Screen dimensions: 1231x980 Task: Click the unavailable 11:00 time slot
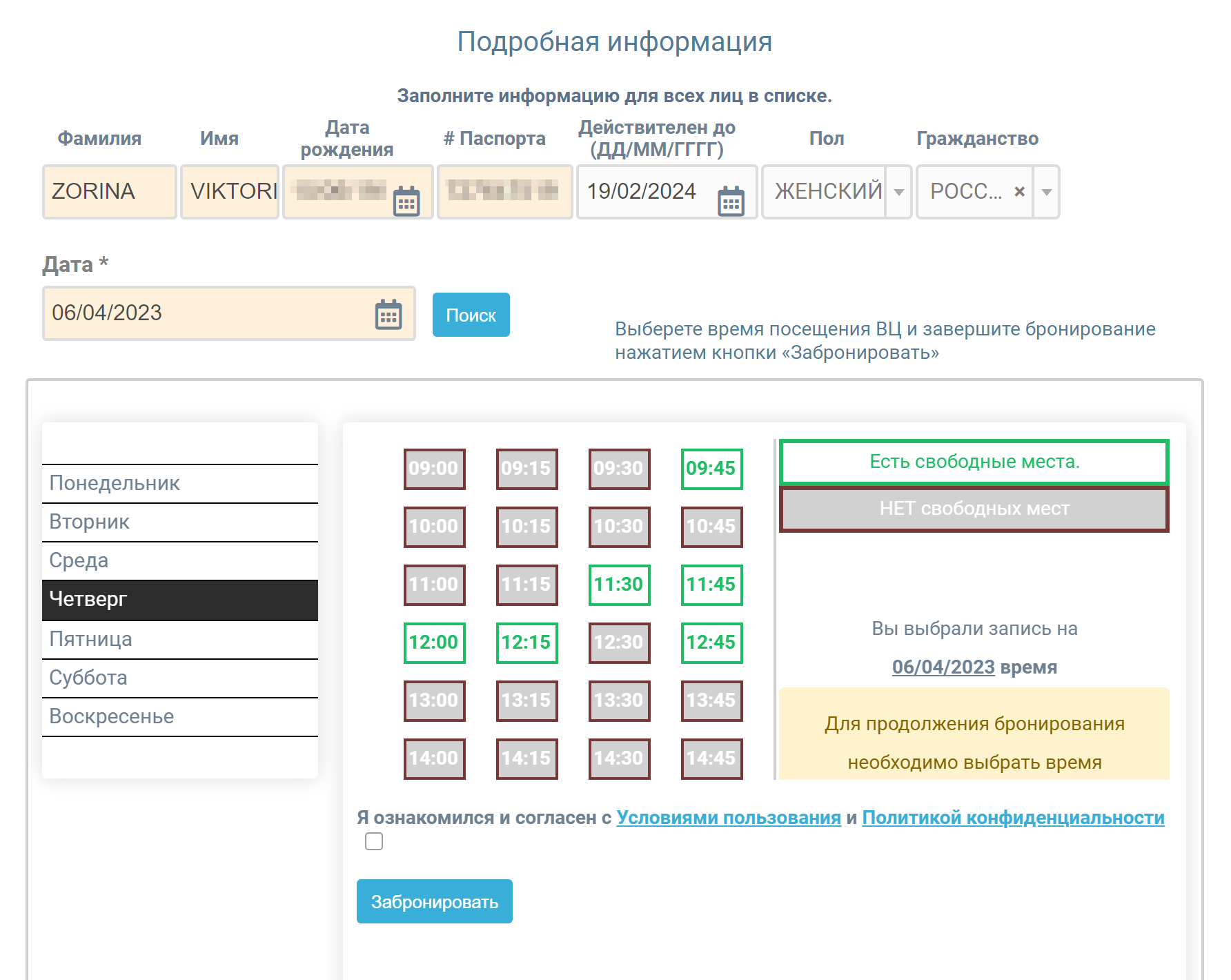(434, 585)
